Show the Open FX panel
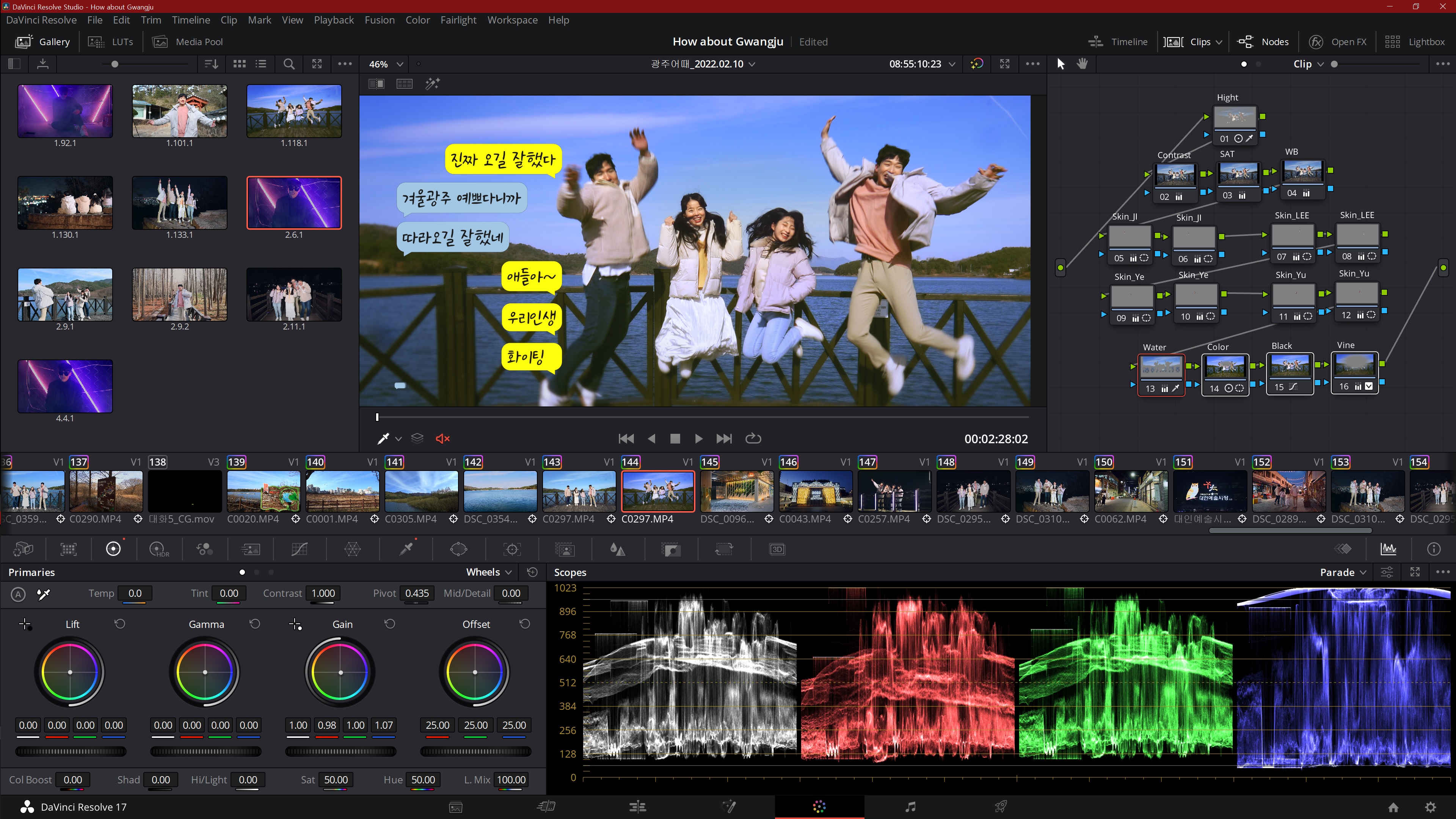Screen dimensions: 1456x819 (1337, 42)
